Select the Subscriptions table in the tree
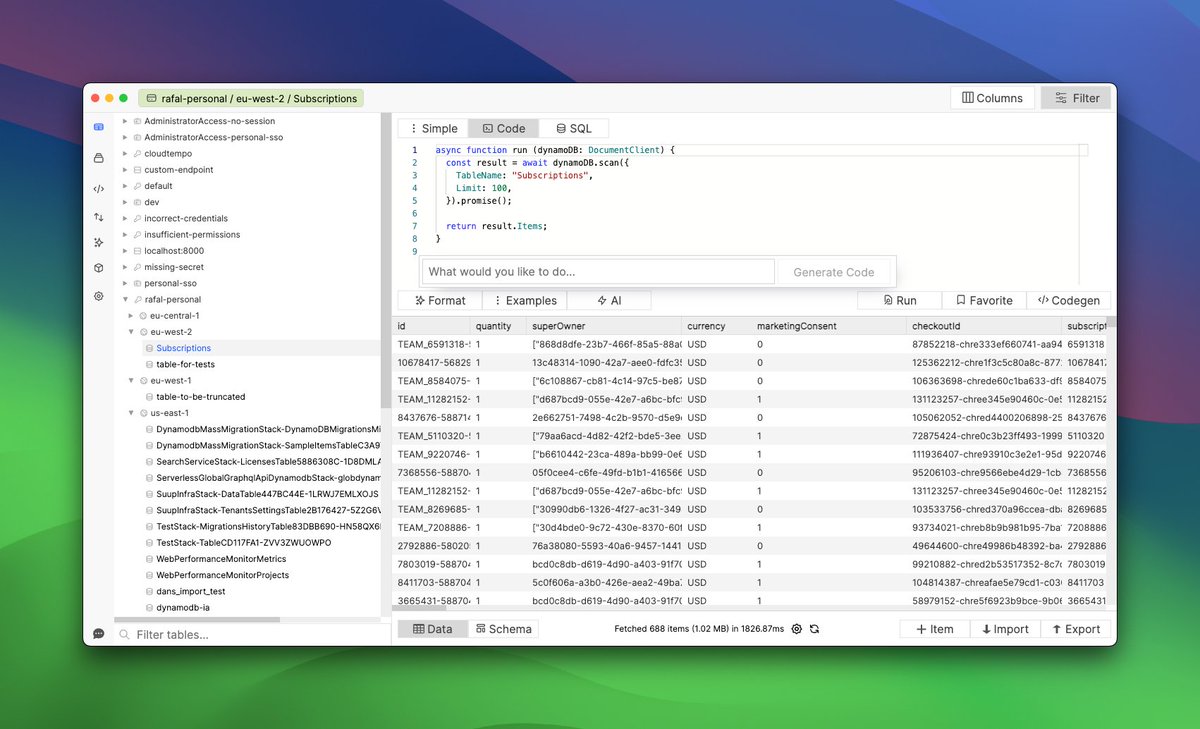This screenshot has width=1200, height=729. (183, 348)
